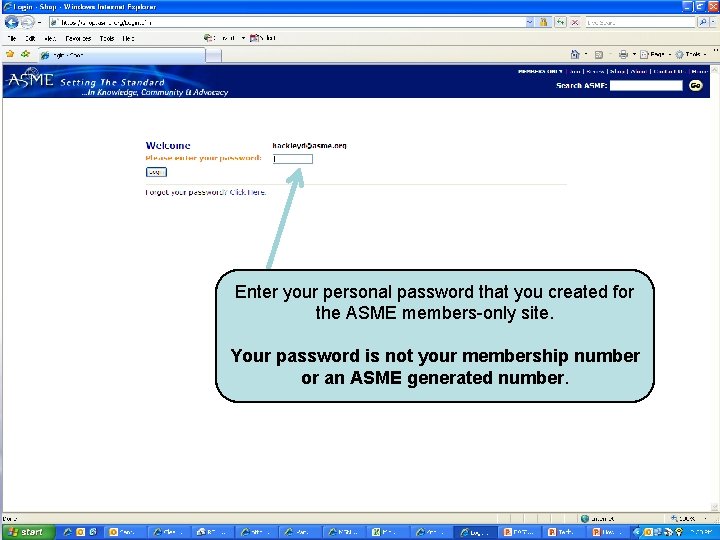Click the Favorites Center star icon
The width and height of the screenshot is (720, 540).
[x=10, y=54]
